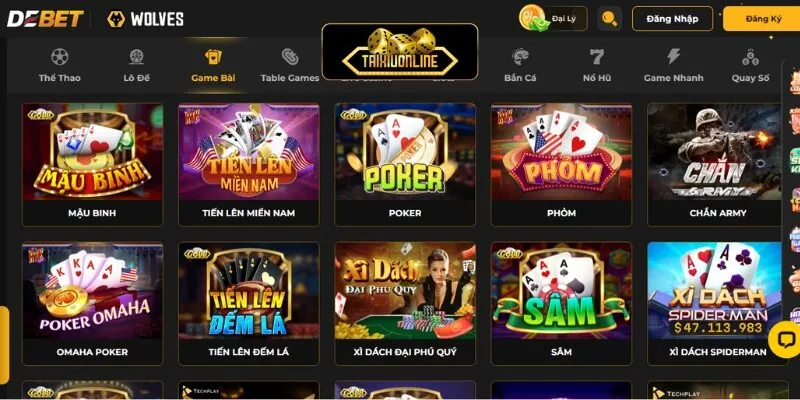Launch the Poker game thumbnail

405,165
